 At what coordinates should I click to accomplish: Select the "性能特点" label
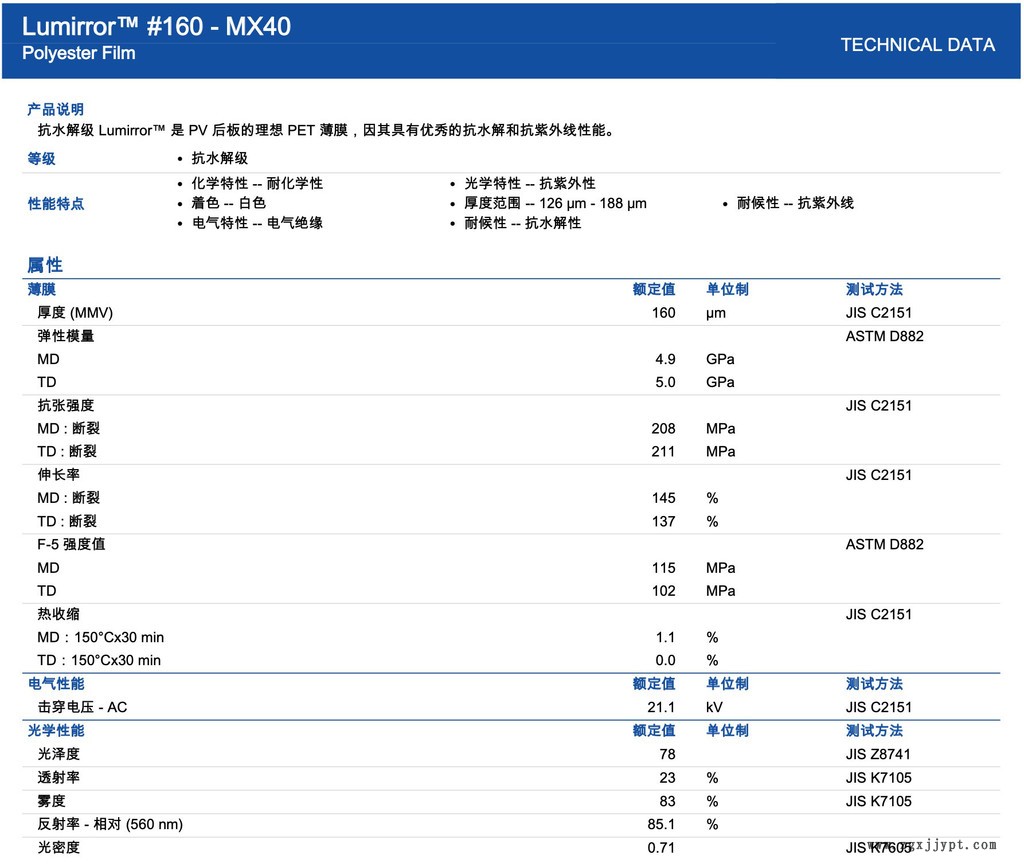pos(56,204)
